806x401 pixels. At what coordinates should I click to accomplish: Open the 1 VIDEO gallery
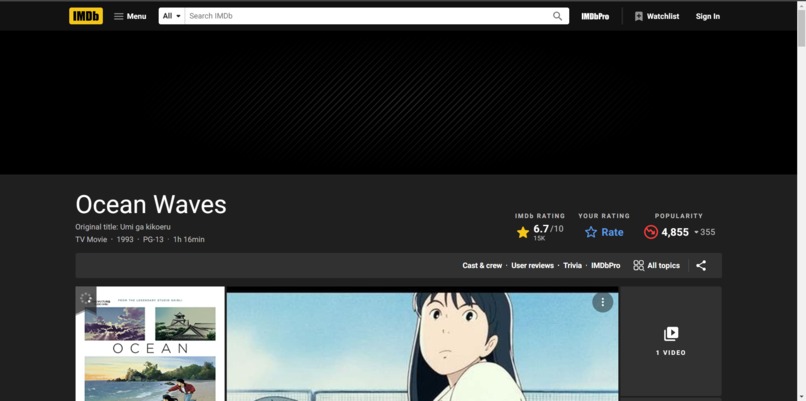pos(671,341)
